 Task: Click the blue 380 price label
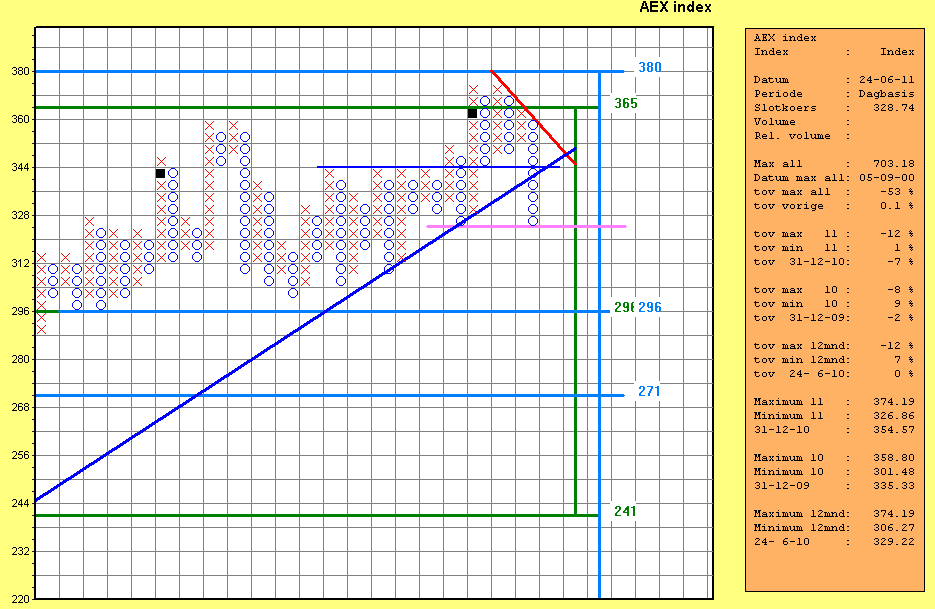(x=650, y=67)
